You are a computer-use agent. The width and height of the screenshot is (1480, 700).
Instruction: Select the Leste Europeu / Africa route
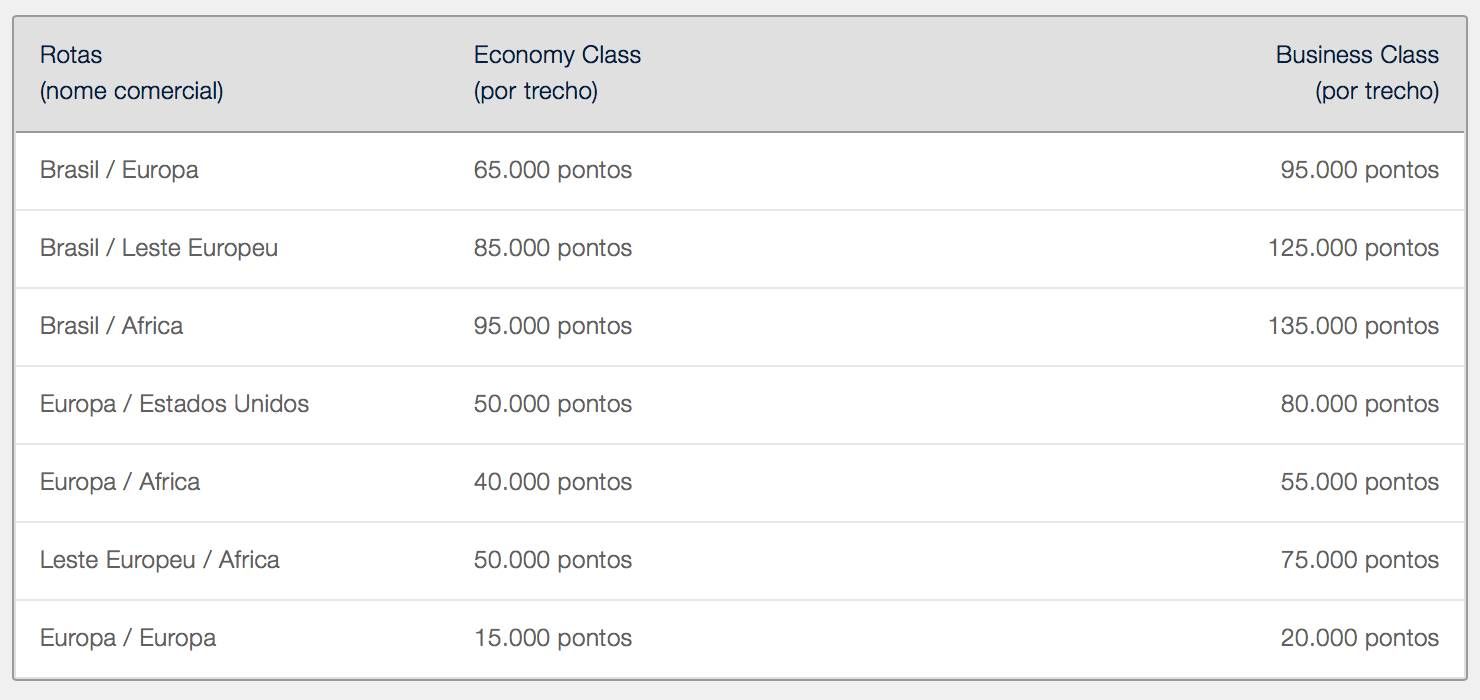(160, 560)
